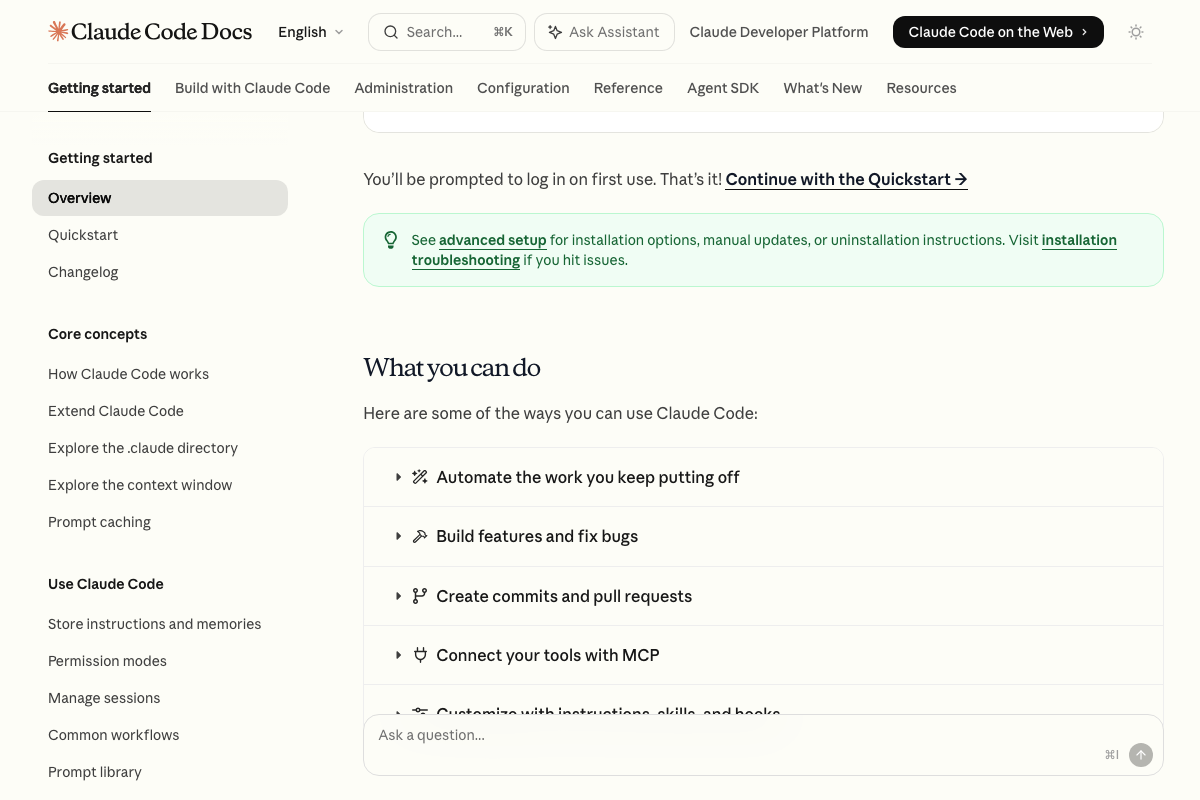Open Manage sessions in the sidebar
1200x800 pixels.
tap(104, 698)
